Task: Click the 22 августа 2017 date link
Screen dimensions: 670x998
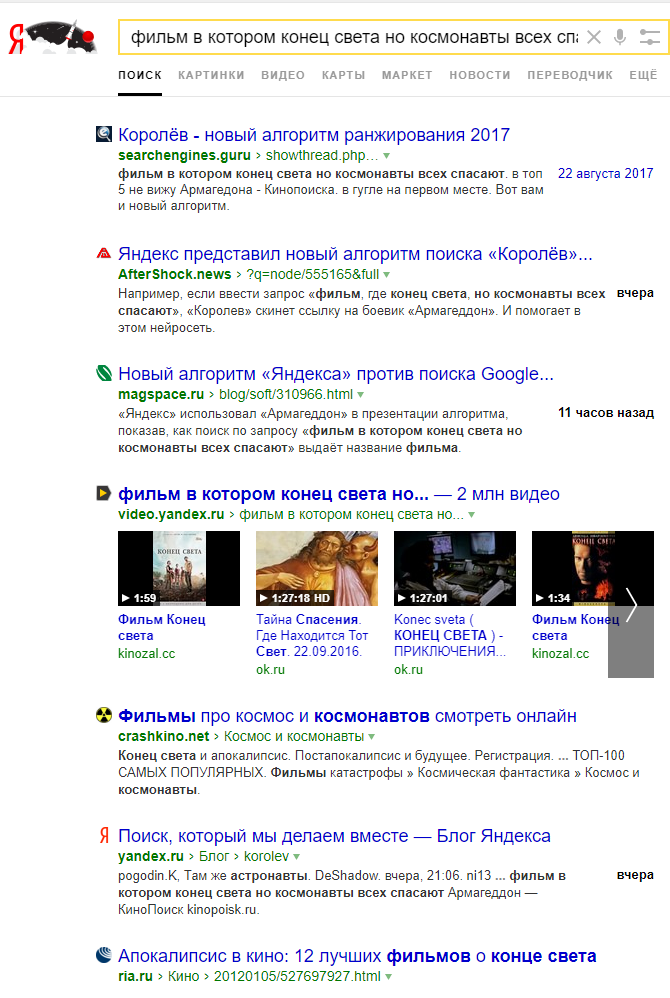Action: [x=606, y=174]
